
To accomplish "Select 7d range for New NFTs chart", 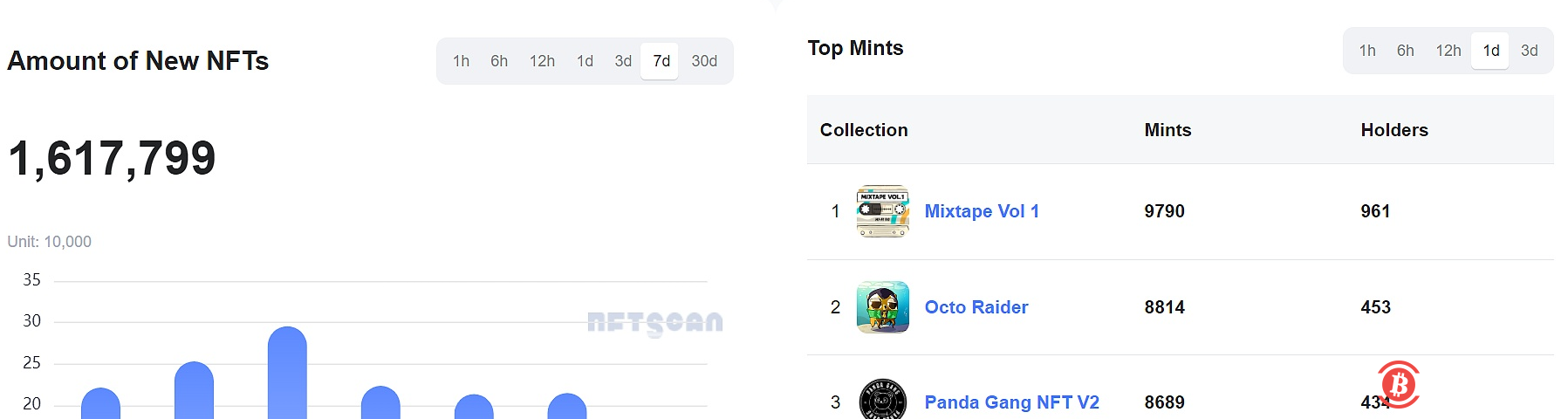I will [x=661, y=61].
